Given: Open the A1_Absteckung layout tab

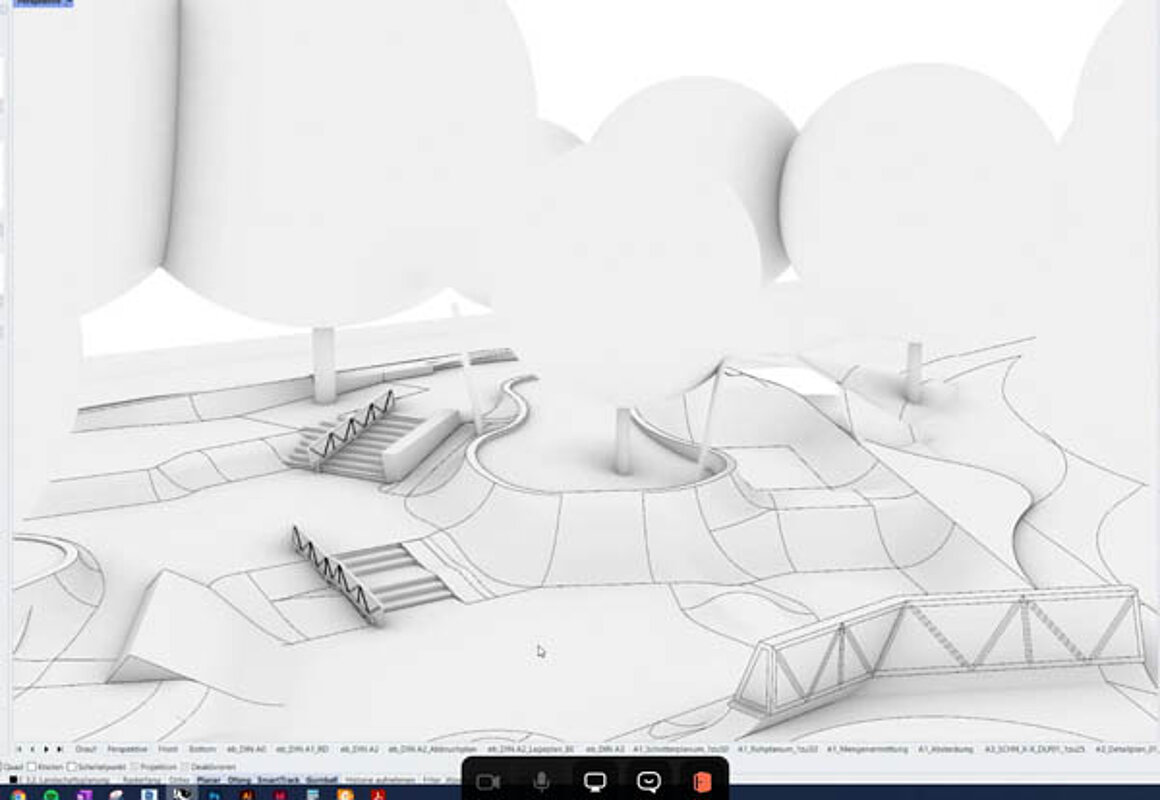Looking at the screenshot, I should (945, 750).
